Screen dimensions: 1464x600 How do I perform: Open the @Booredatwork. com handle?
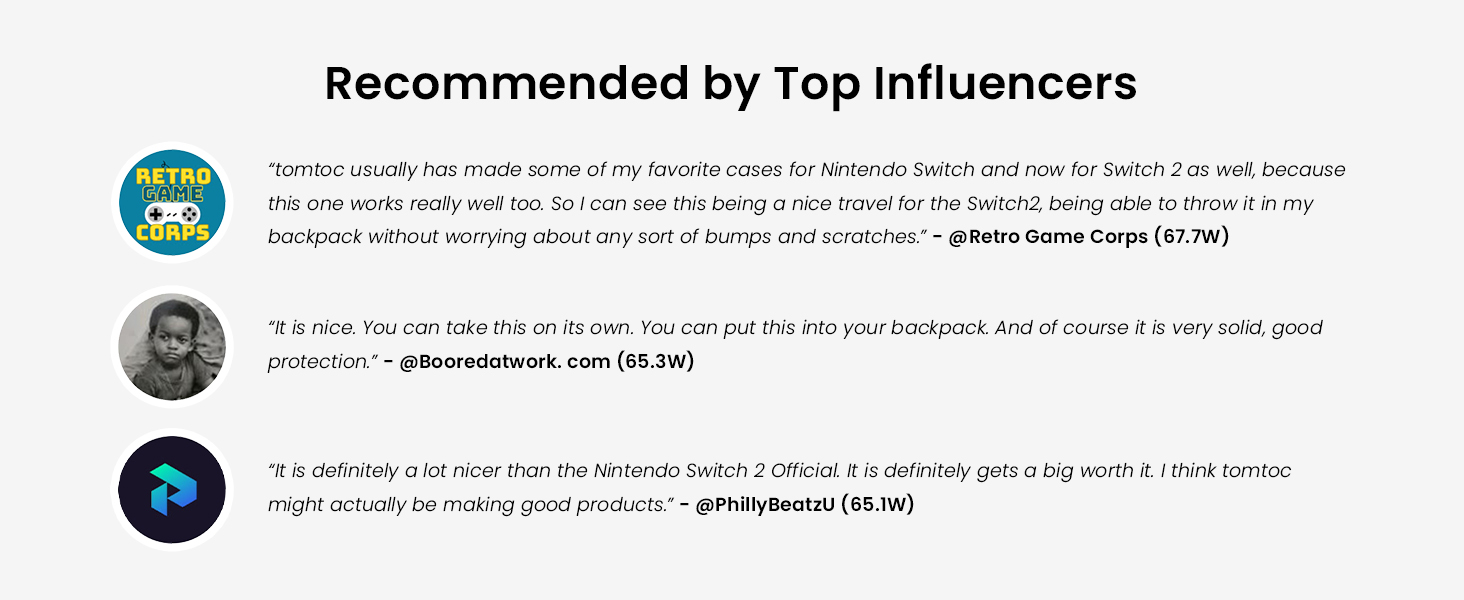[504, 362]
